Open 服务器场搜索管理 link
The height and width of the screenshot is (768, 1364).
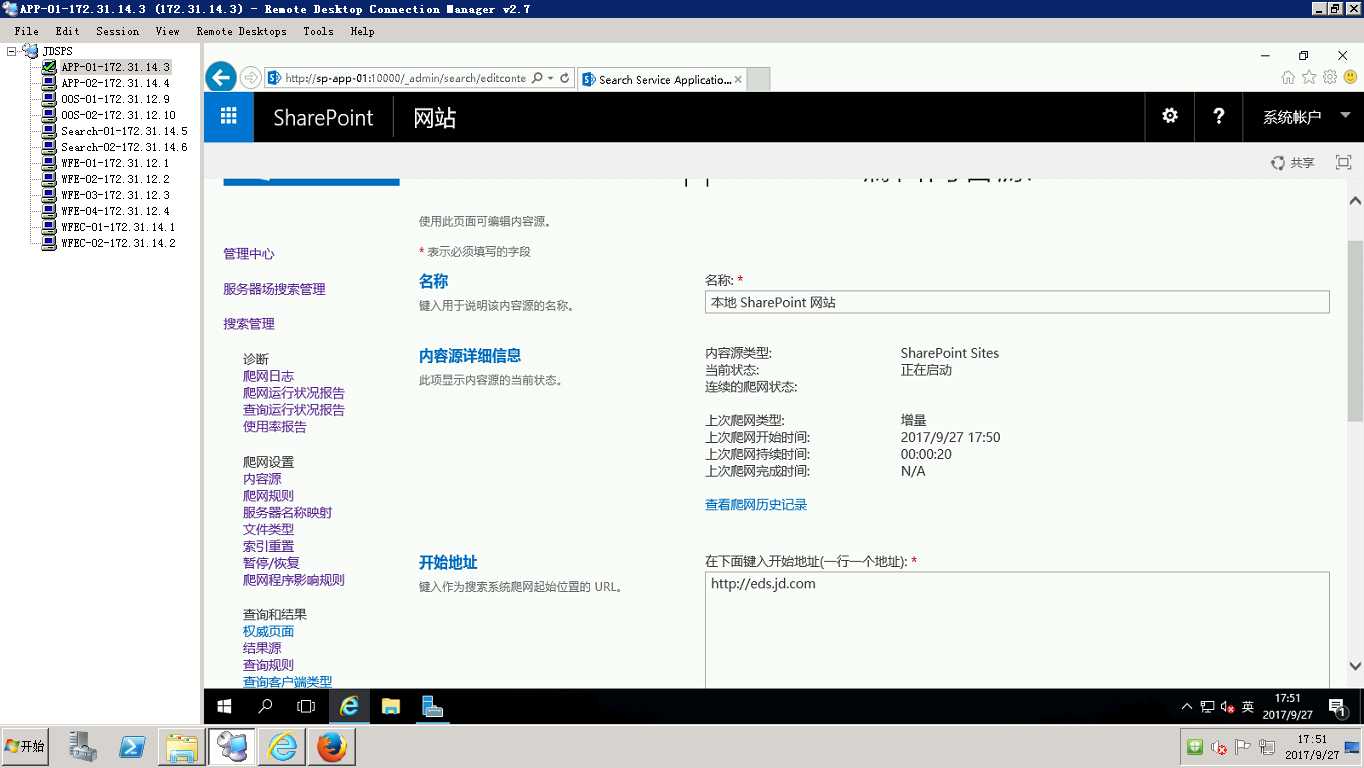tap(274, 289)
